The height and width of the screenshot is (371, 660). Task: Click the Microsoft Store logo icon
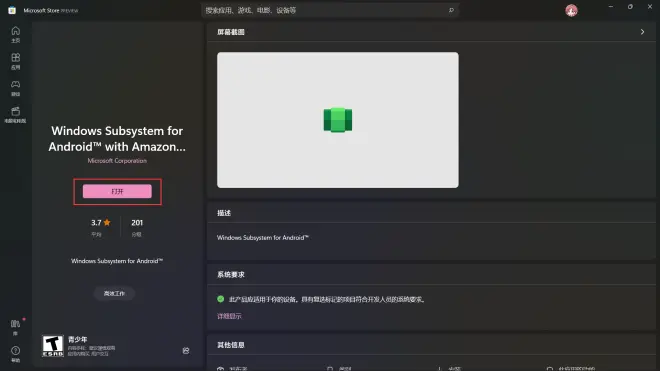point(12,10)
